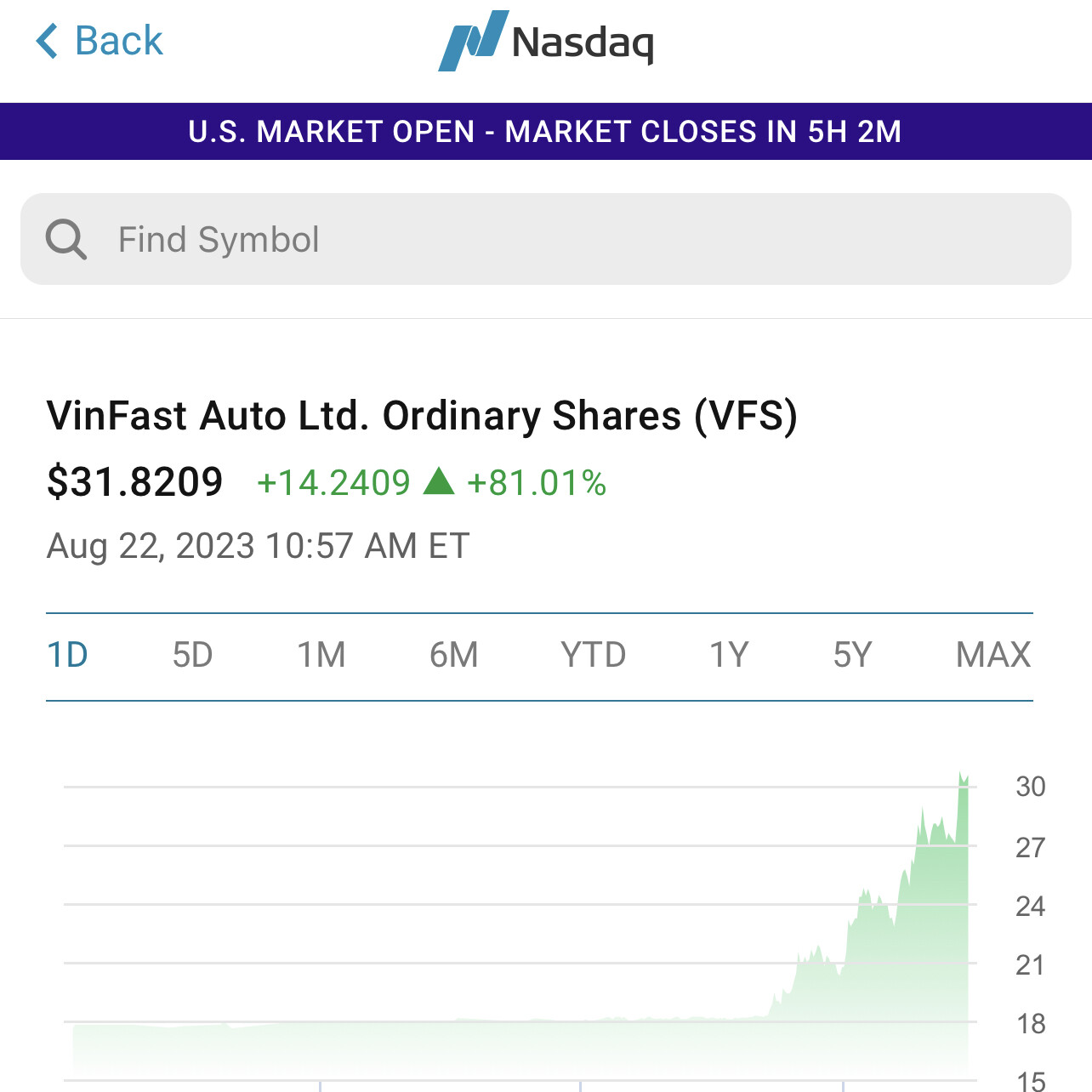
Task: Click the VinFast Auto Ltd. (VFS) title
Action: (x=422, y=417)
